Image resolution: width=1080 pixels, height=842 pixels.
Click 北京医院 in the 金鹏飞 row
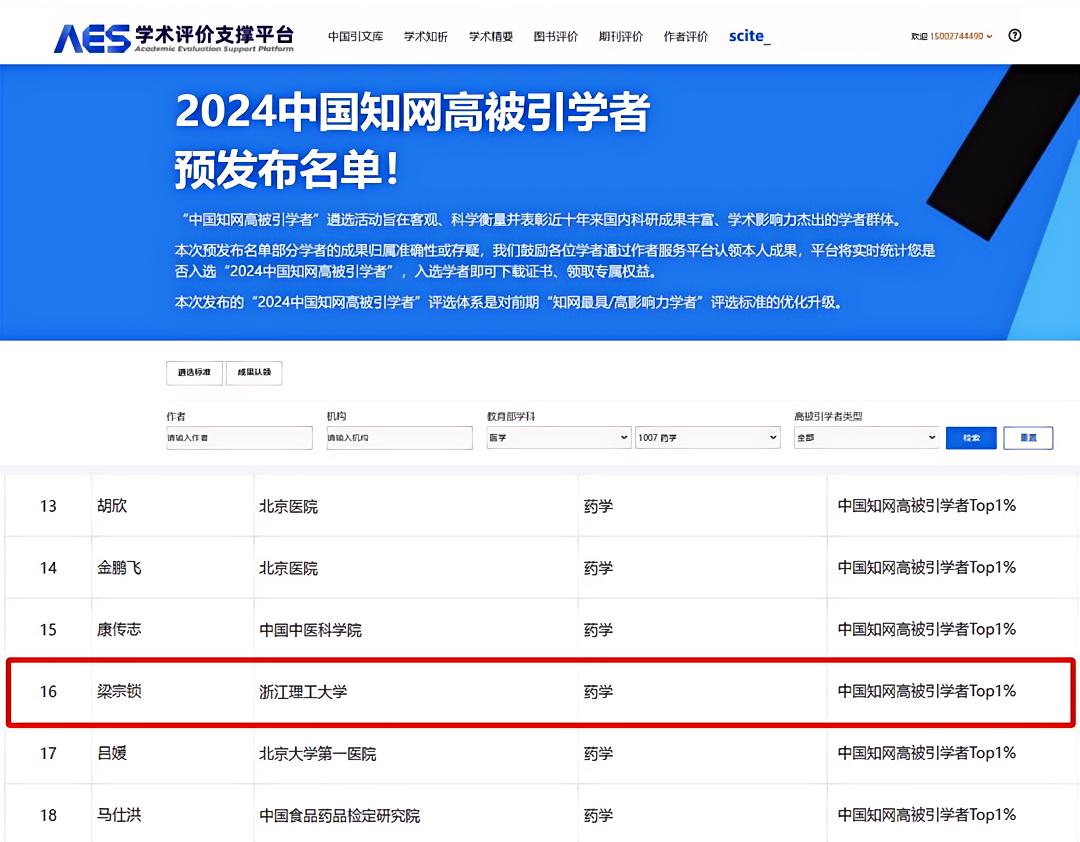coord(289,568)
